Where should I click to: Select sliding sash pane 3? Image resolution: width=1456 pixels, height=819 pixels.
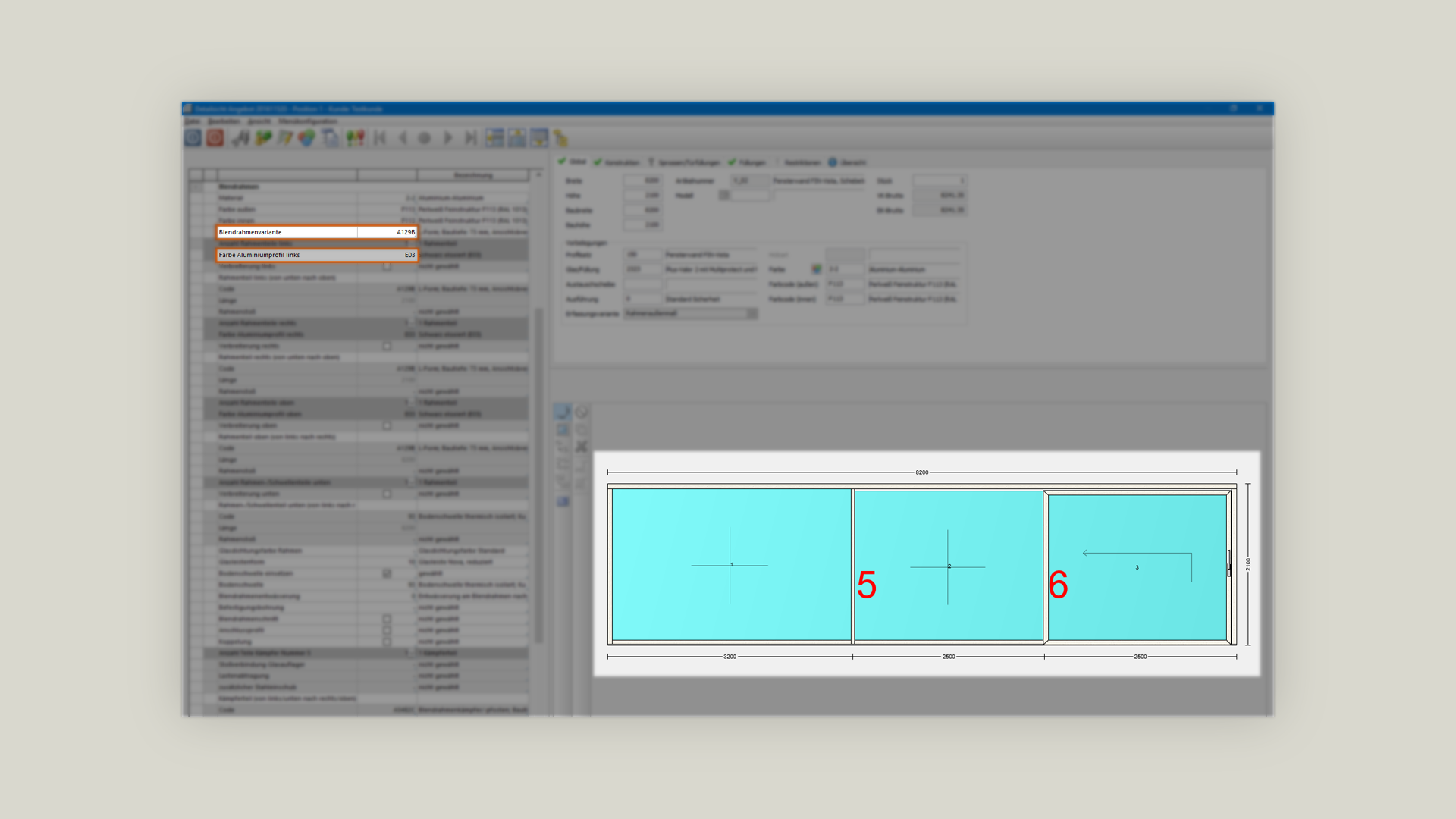click(x=1137, y=567)
